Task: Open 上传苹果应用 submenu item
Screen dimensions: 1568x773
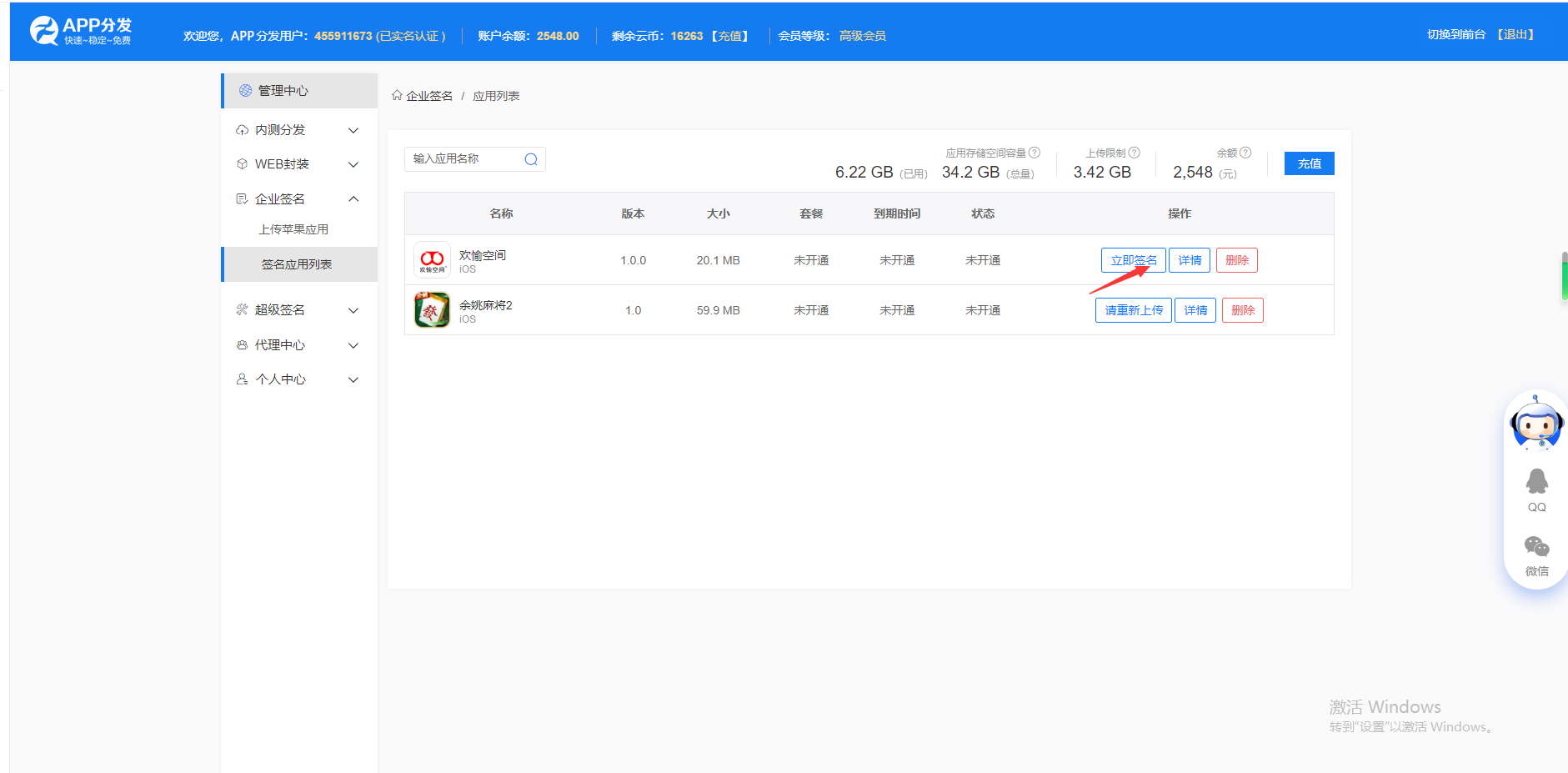Action: [293, 229]
